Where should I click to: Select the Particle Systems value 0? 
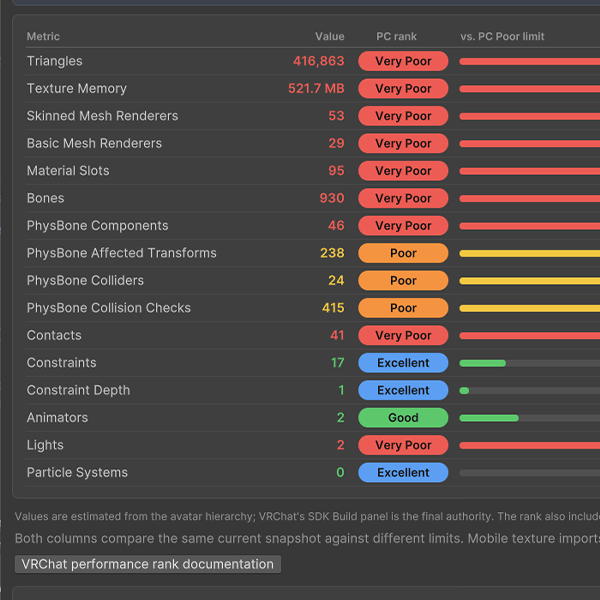pos(340,473)
